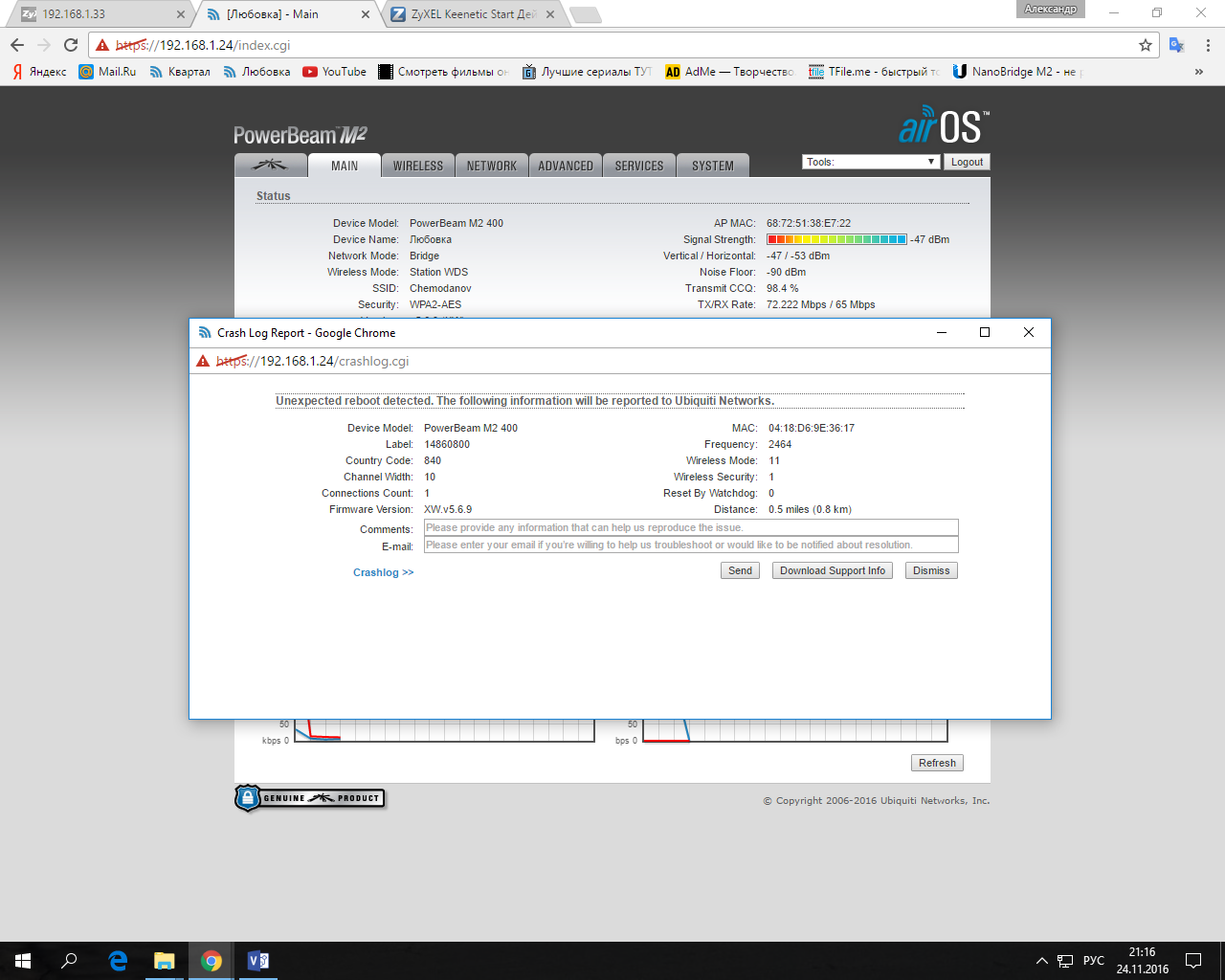Screen dimensions: 1225x980
Task: Dismiss the crash log report
Action: [931, 570]
